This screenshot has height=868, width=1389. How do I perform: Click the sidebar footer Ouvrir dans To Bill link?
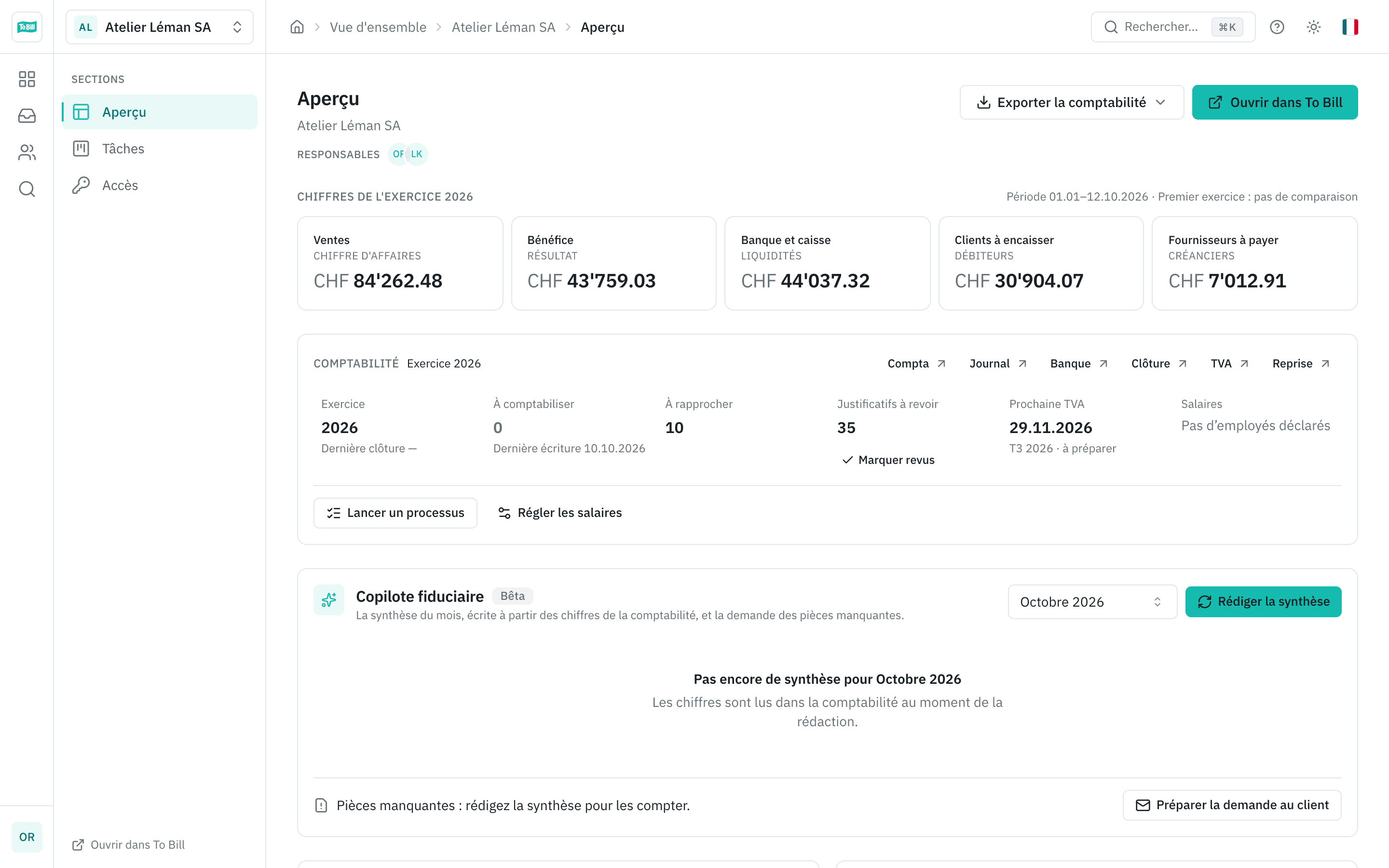pyautogui.click(x=129, y=844)
